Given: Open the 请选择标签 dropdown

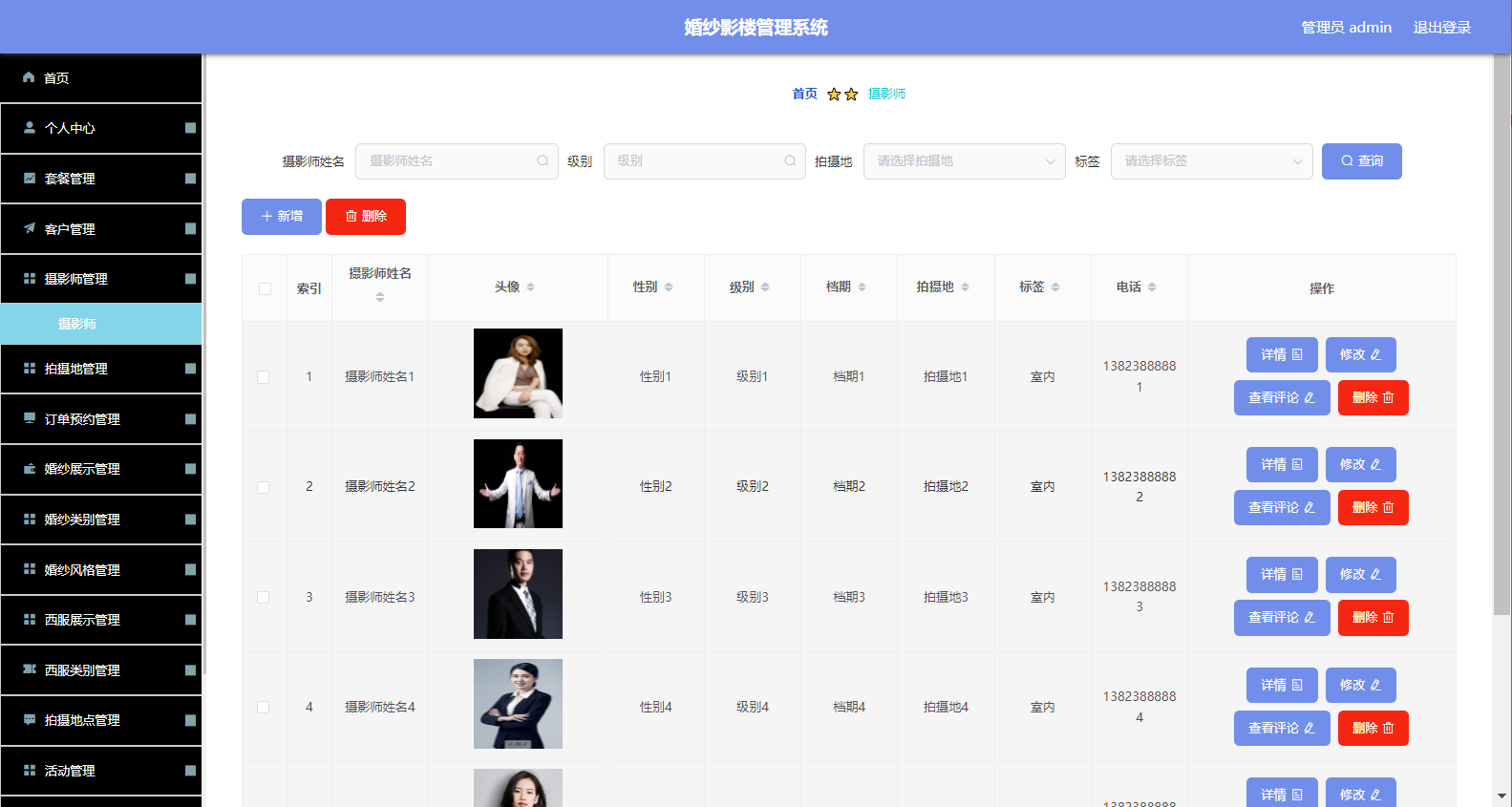Looking at the screenshot, I should coord(1212,161).
